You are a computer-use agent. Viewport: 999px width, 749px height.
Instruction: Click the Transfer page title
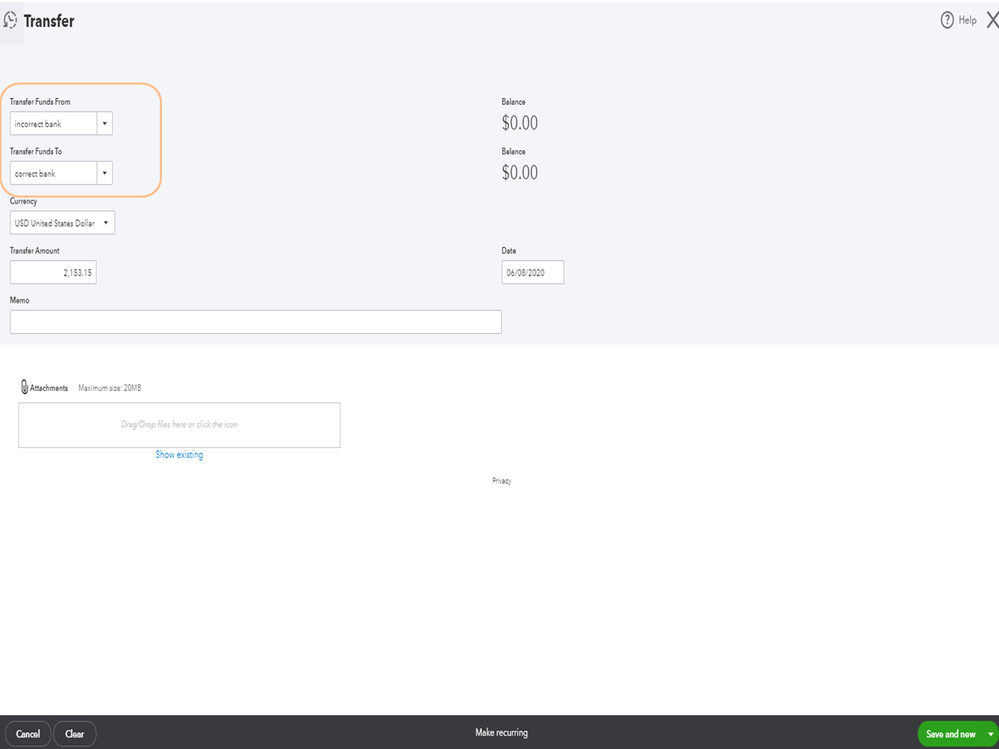[x=49, y=21]
